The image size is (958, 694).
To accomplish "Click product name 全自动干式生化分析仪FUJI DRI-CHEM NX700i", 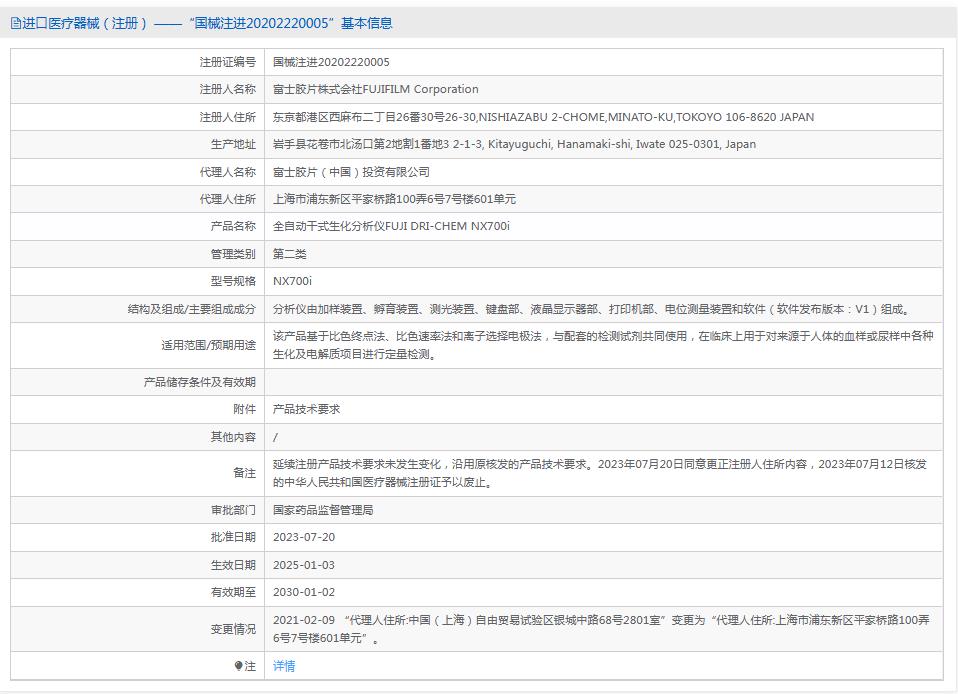I will pyautogui.click(x=391, y=227).
